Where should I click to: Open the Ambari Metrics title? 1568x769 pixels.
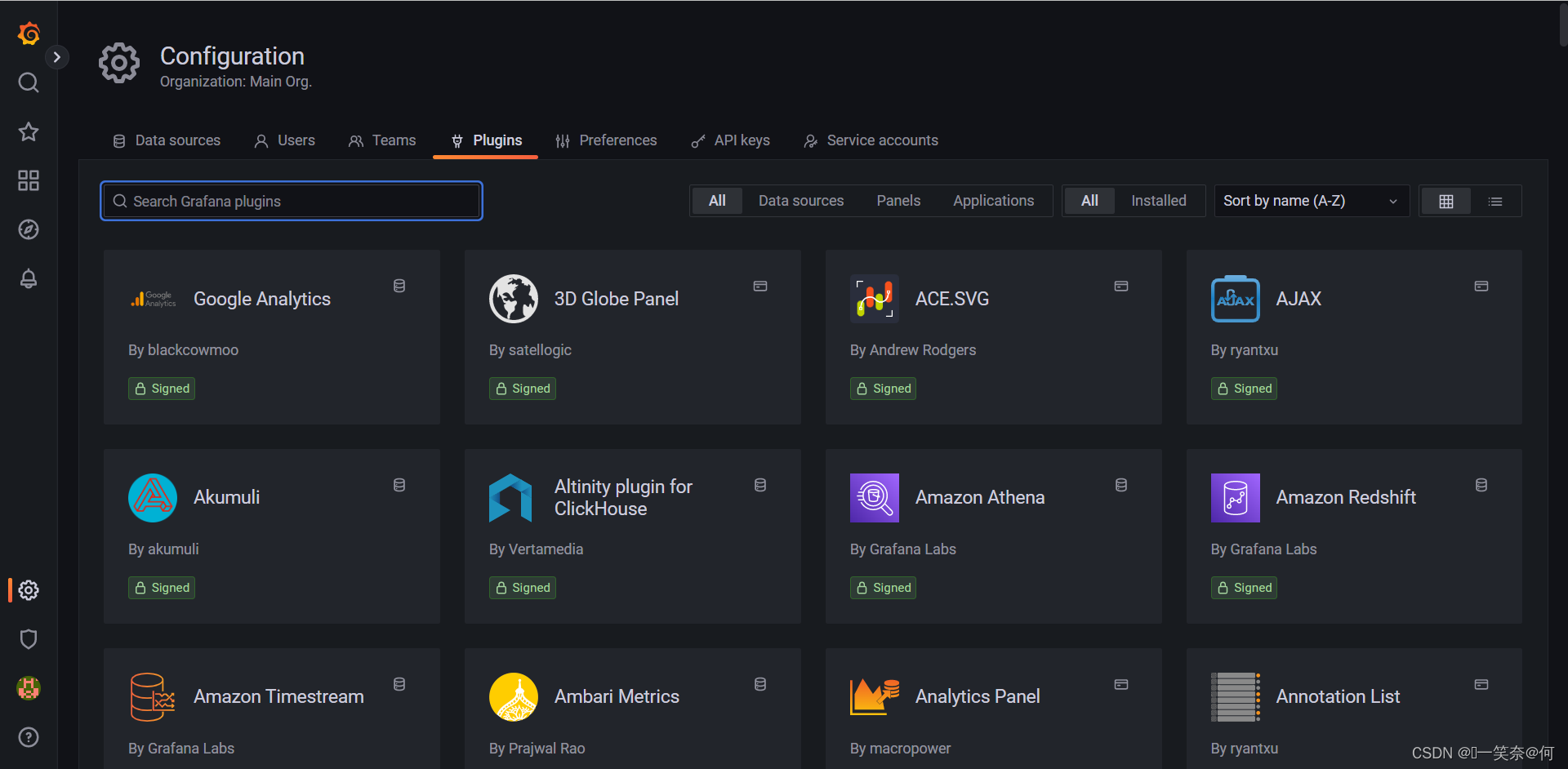coord(617,696)
